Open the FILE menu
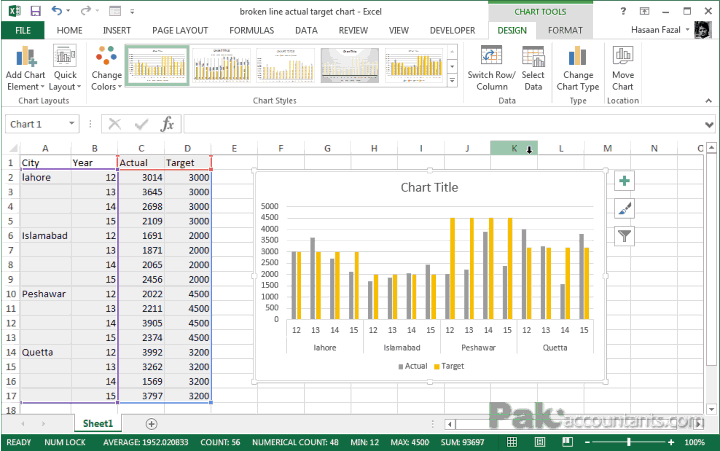The image size is (720, 451). pyautogui.click(x=22, y=30)
